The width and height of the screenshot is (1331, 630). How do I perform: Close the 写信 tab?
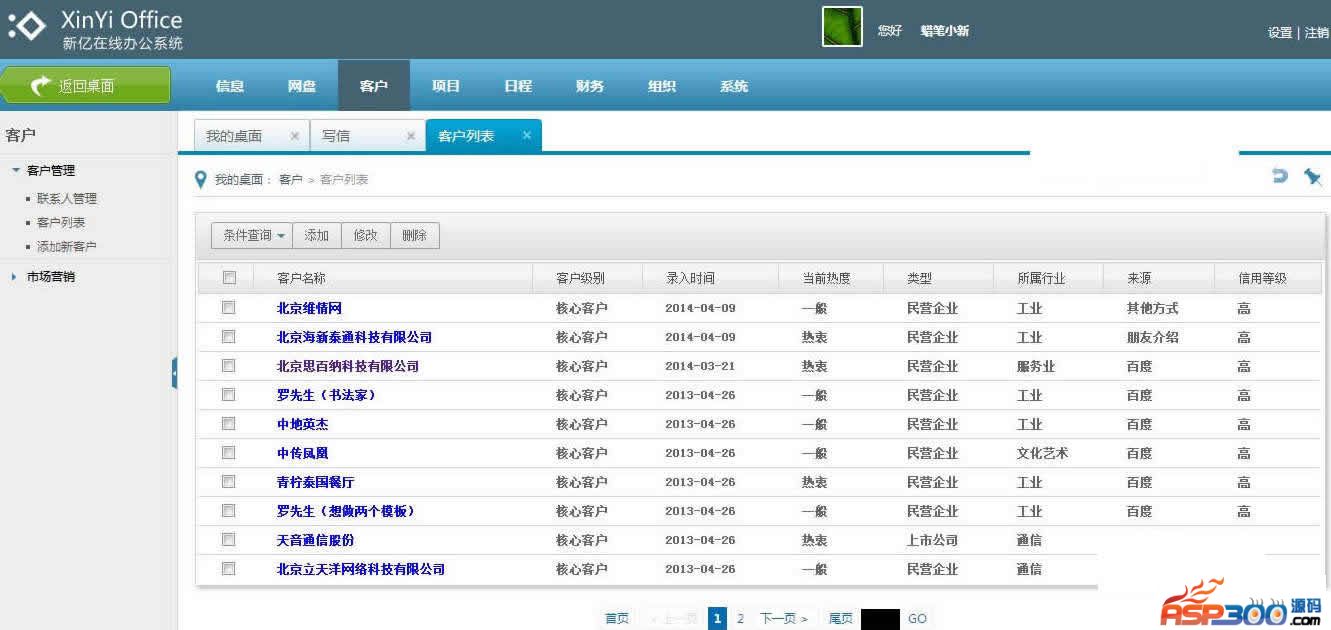(x=410, y=136)
